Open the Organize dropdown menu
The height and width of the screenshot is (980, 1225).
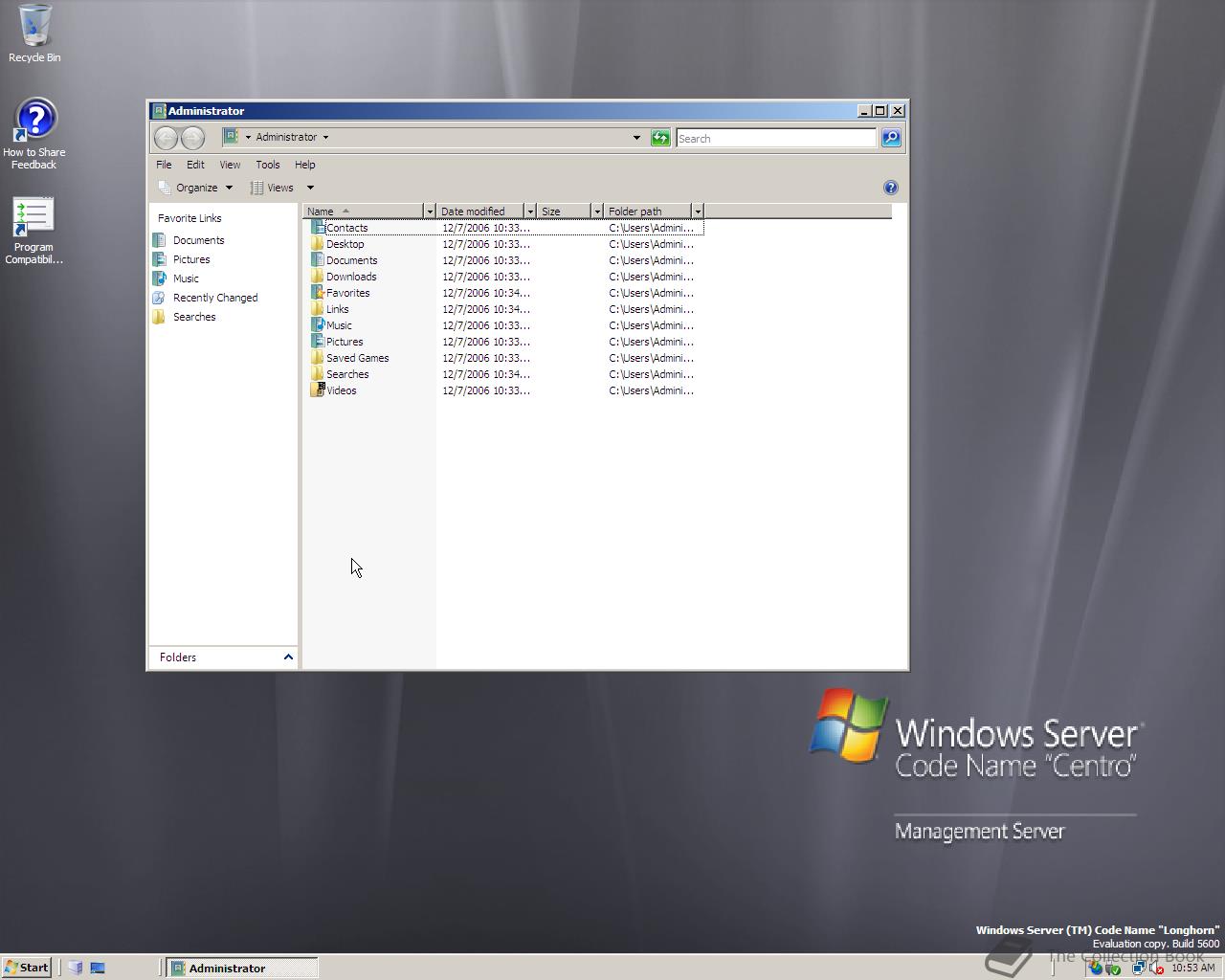pos(195,188)
